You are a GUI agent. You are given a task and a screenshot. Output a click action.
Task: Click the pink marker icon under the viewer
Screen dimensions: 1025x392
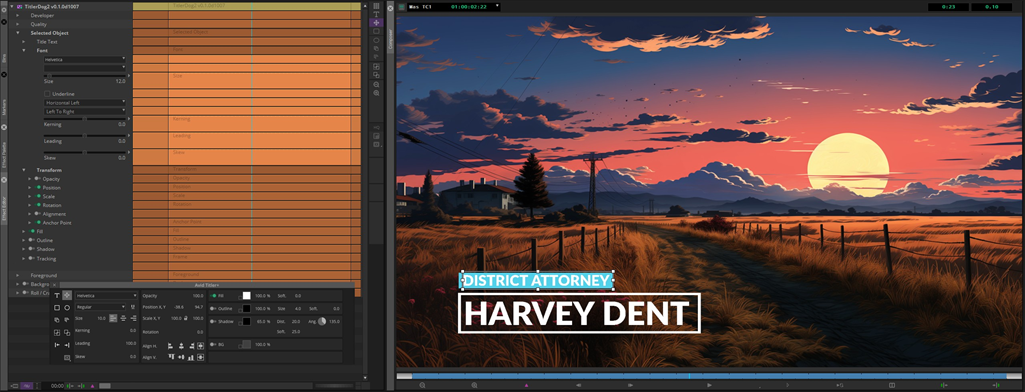coord(526,385)
